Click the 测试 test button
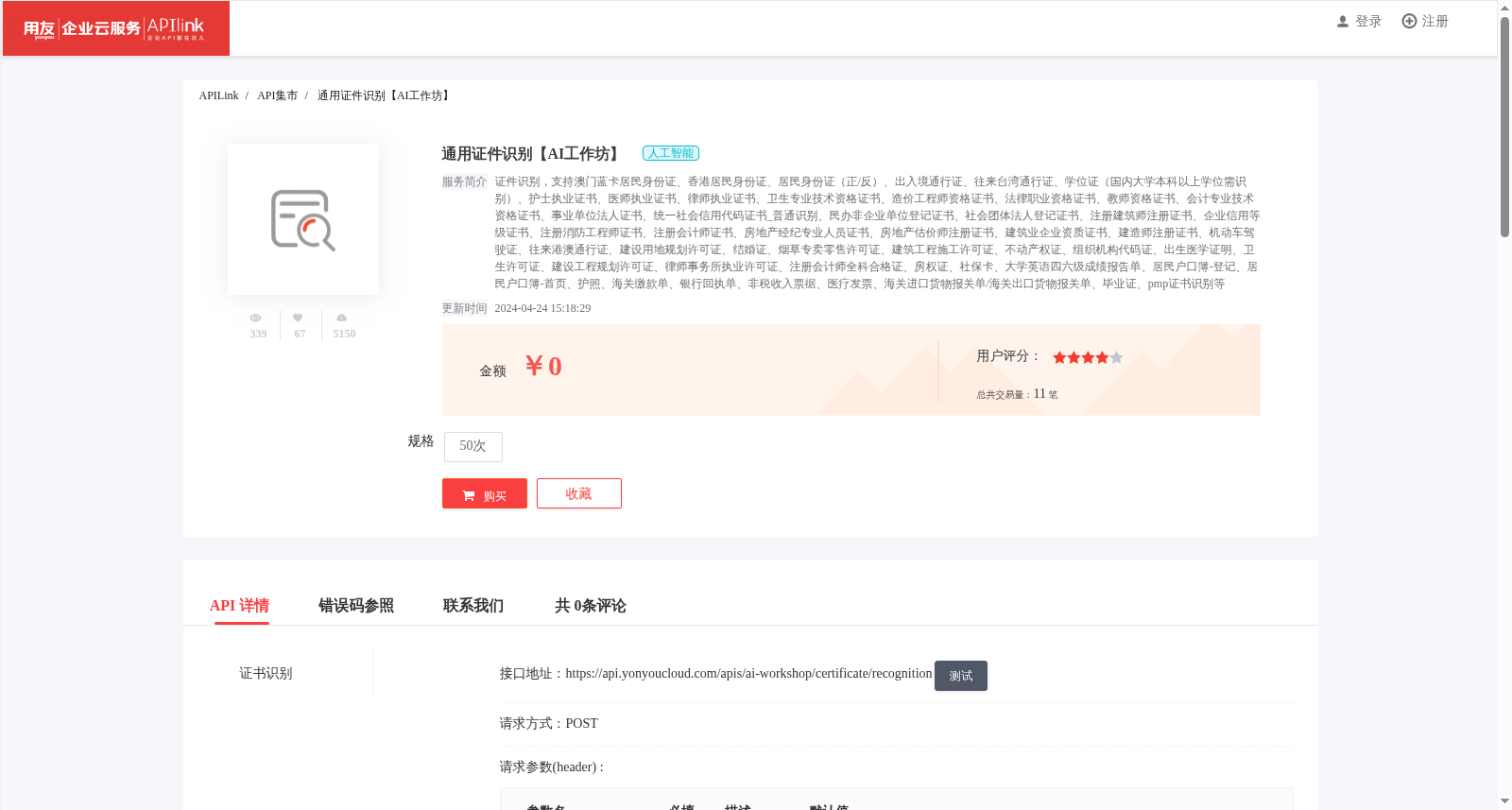This screenshot has width=1512, height=810. pos(961,676)
